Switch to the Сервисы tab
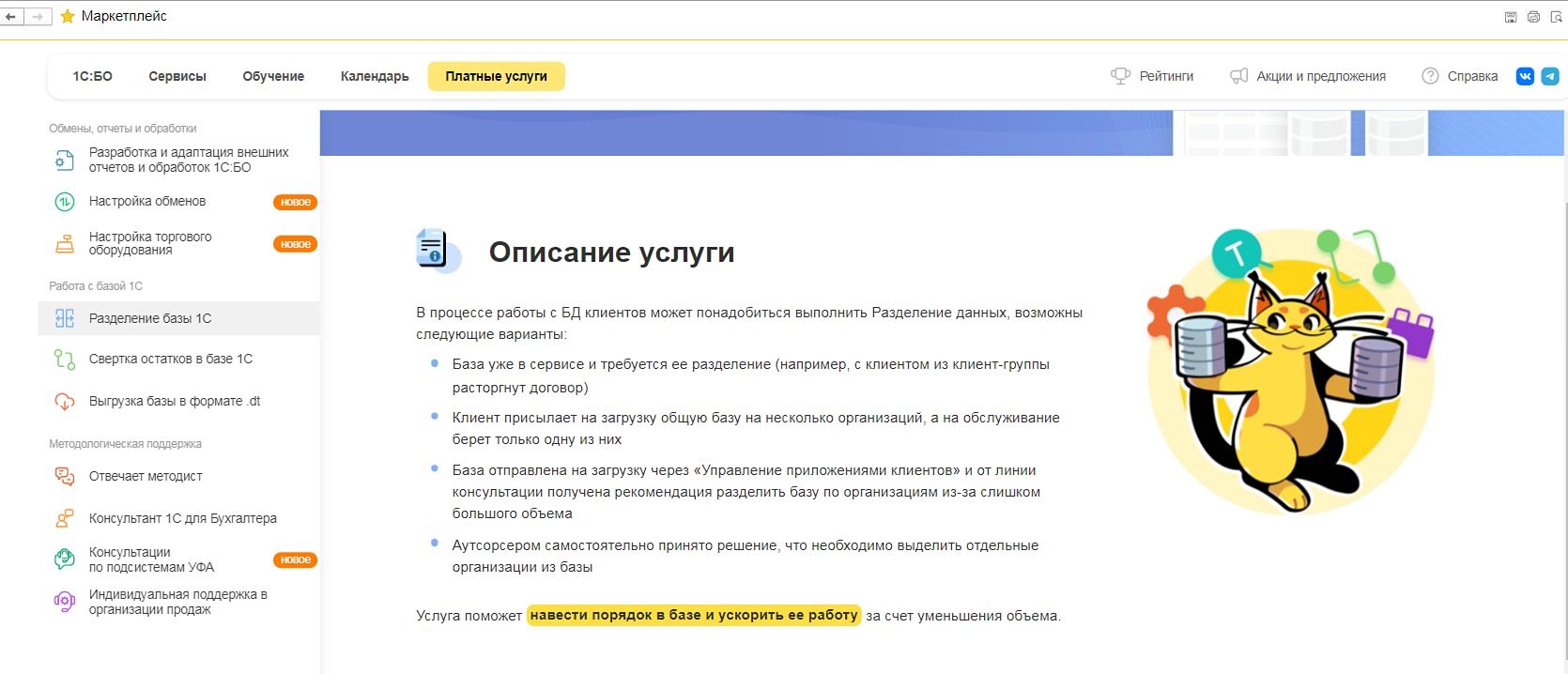The width and height of the screenshot is (1568, 674). tap(177, 76)
